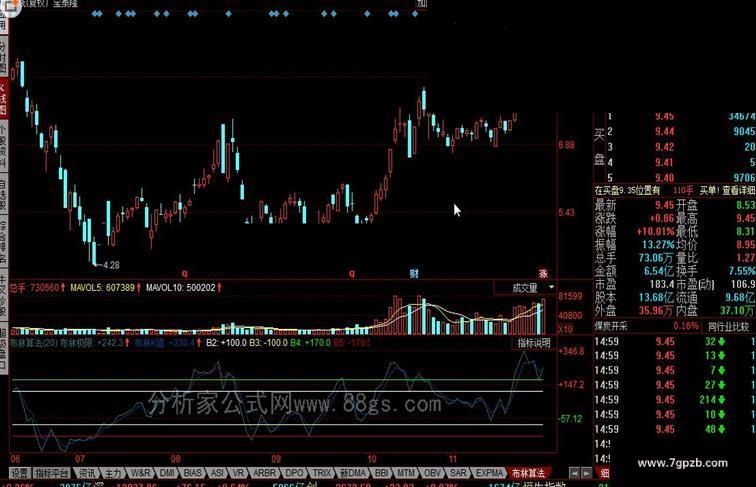The image size is (756, 487).
Task: Open the 设置 settings tab
Action: click(x=20, y=473)
